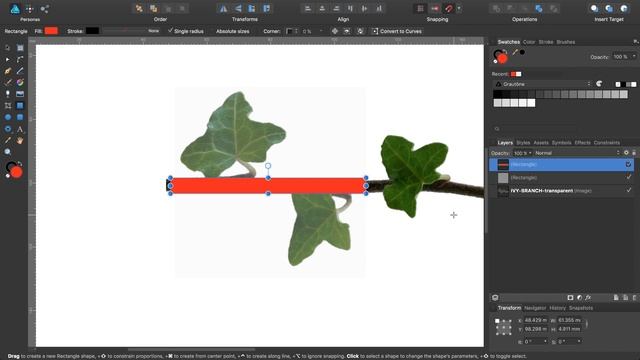This screenshot has width=640, height=360.
Task: Open the Snapping options dropdown arrow
Action: (459, 8)
